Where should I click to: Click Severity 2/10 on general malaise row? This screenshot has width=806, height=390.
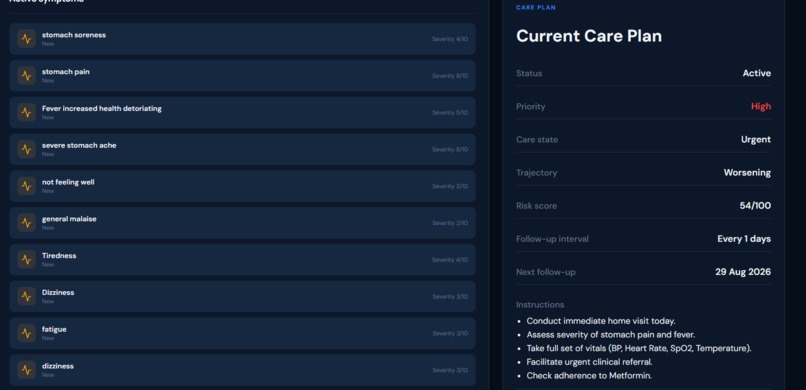pos(450,223)
